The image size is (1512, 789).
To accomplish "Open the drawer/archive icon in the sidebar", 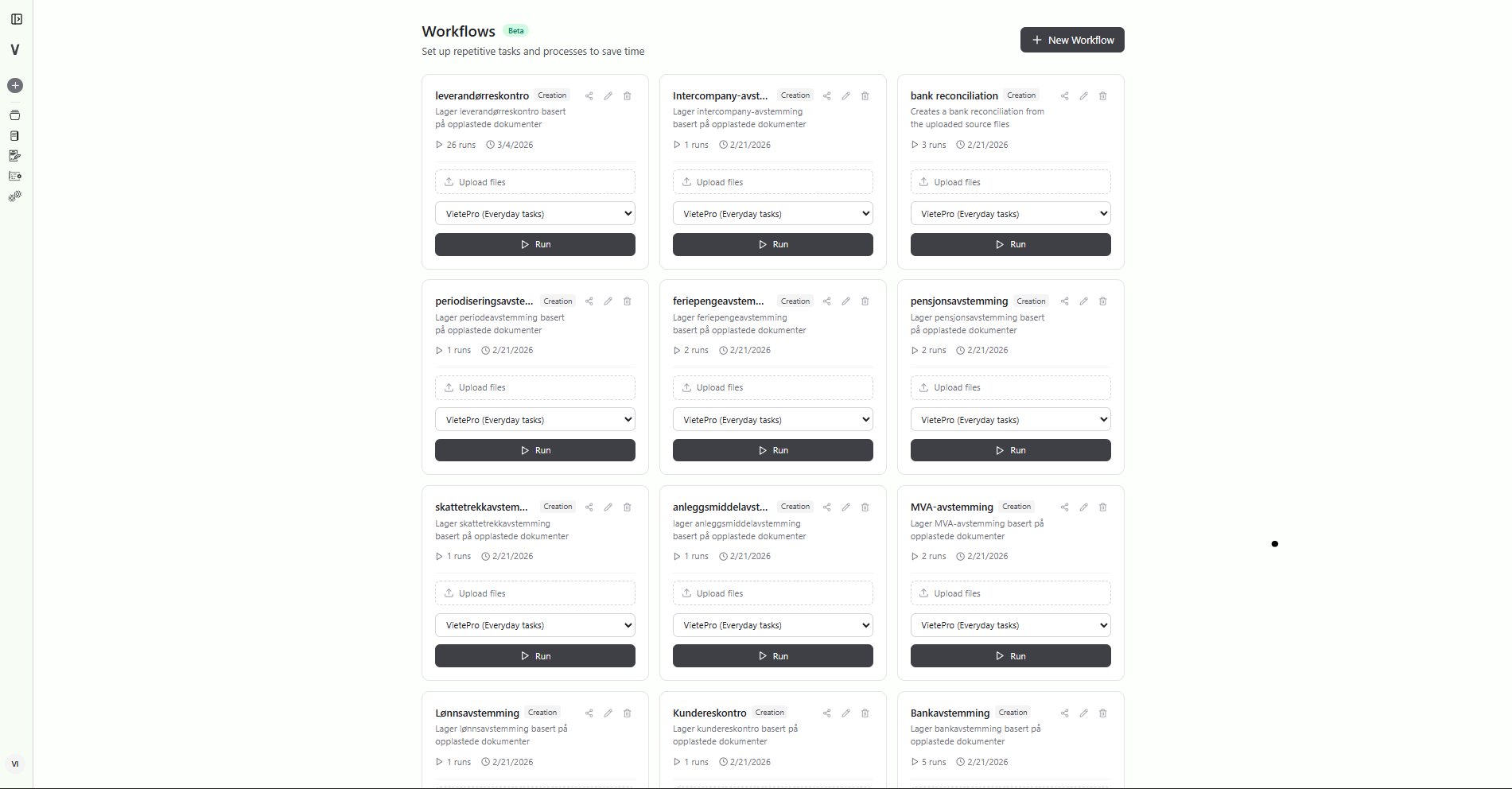I will (x=14, y=115).
